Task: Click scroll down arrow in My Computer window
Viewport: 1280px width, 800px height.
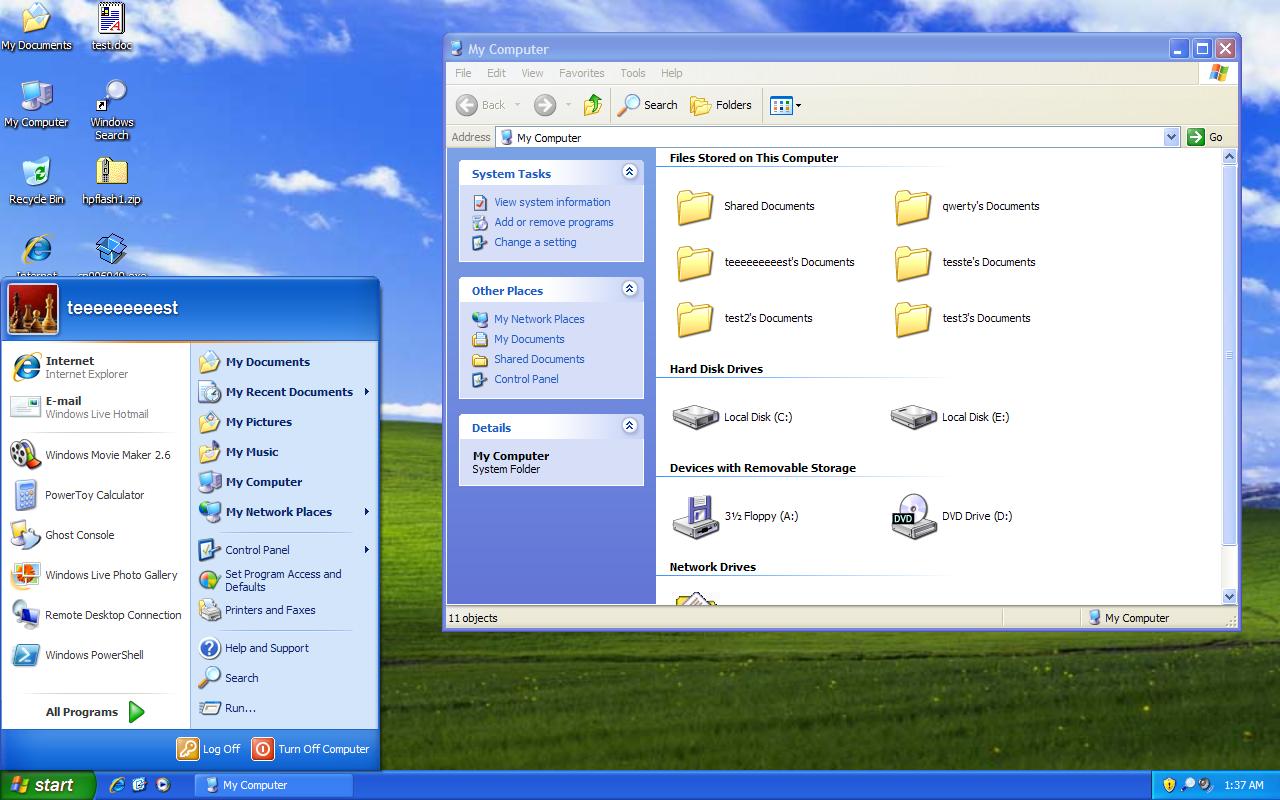Action: tap(1230, 596)
